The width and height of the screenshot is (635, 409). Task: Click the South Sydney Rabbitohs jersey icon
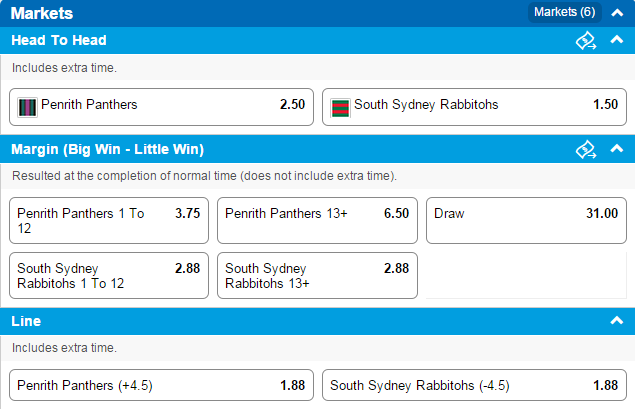(x=340, y=108)
